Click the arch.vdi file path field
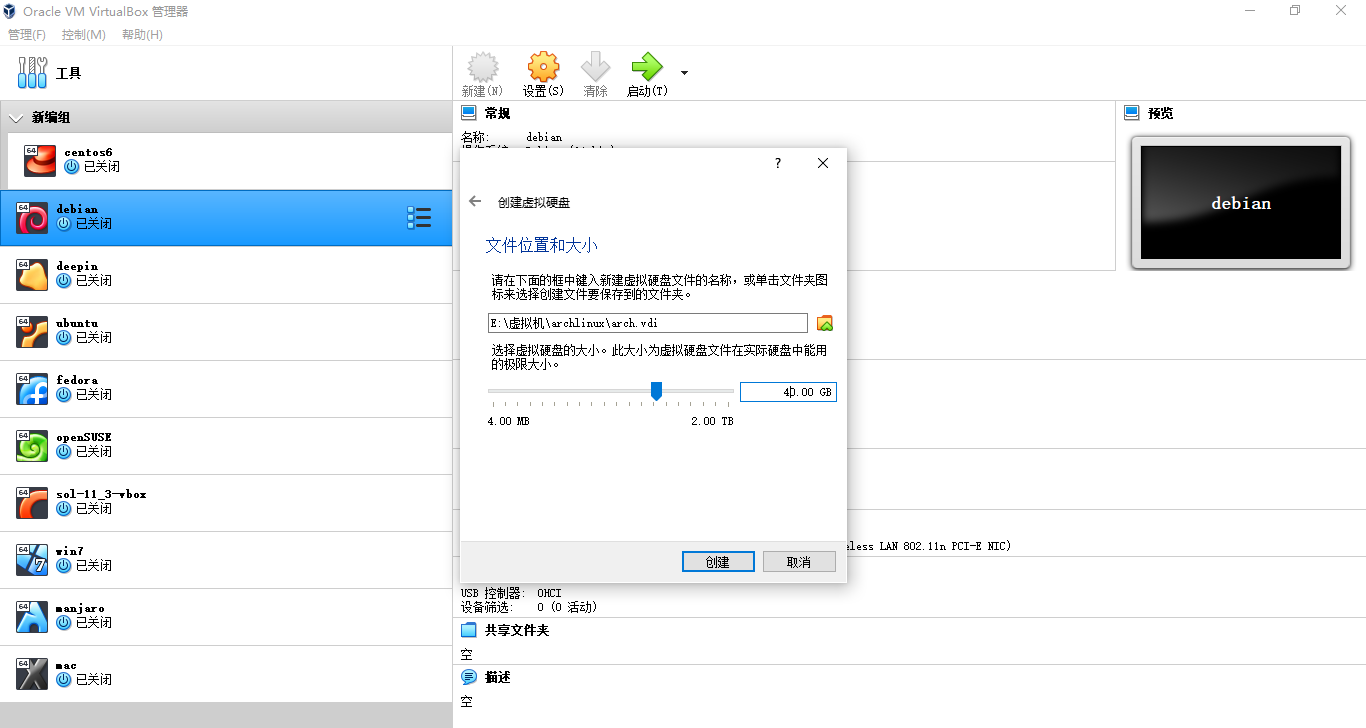Viewport: 1366px width, 728px height. tap(647, 323)
